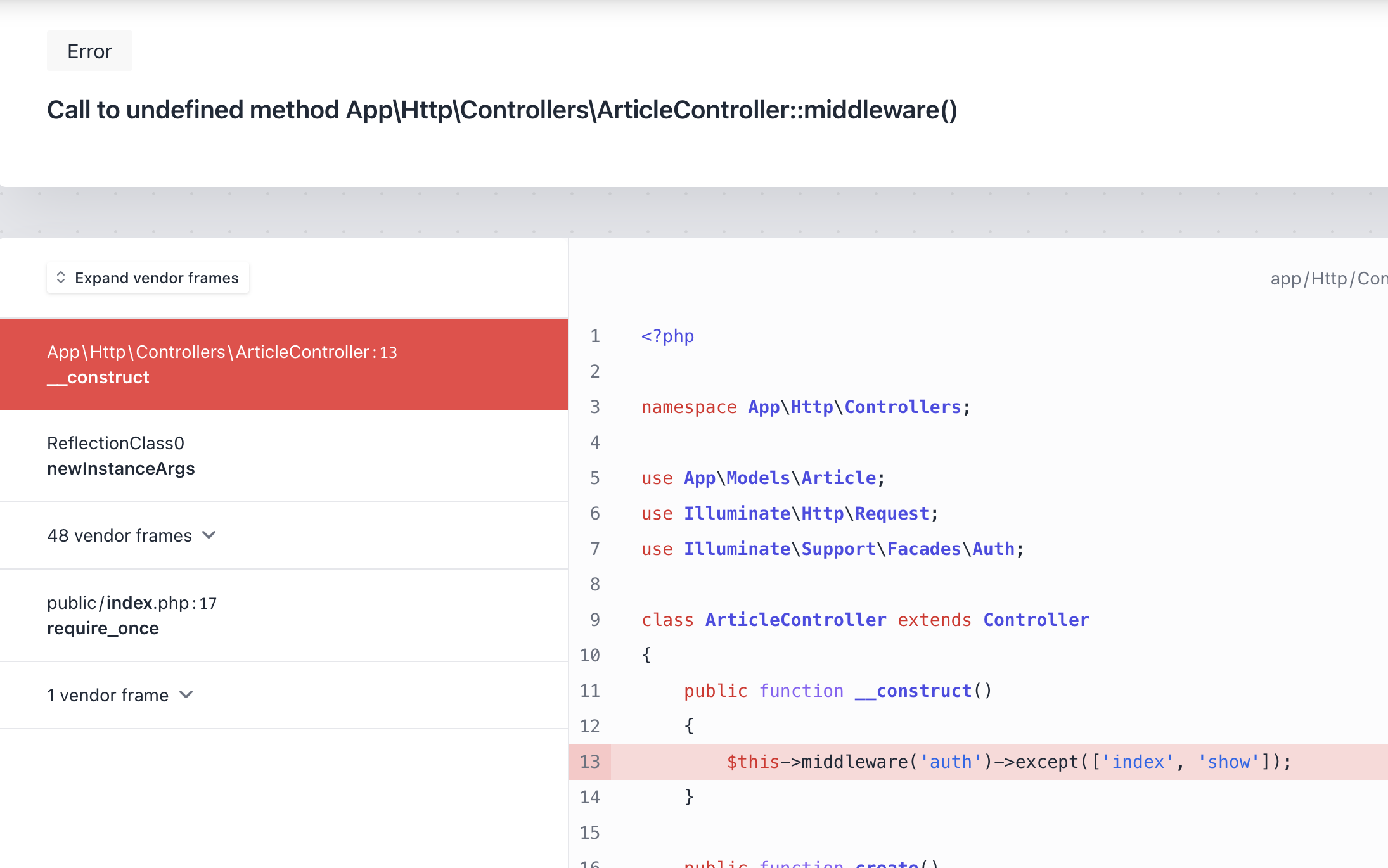
Task: Click the chevron next to 1 vendor frame
Action: [x=186, y=695]
